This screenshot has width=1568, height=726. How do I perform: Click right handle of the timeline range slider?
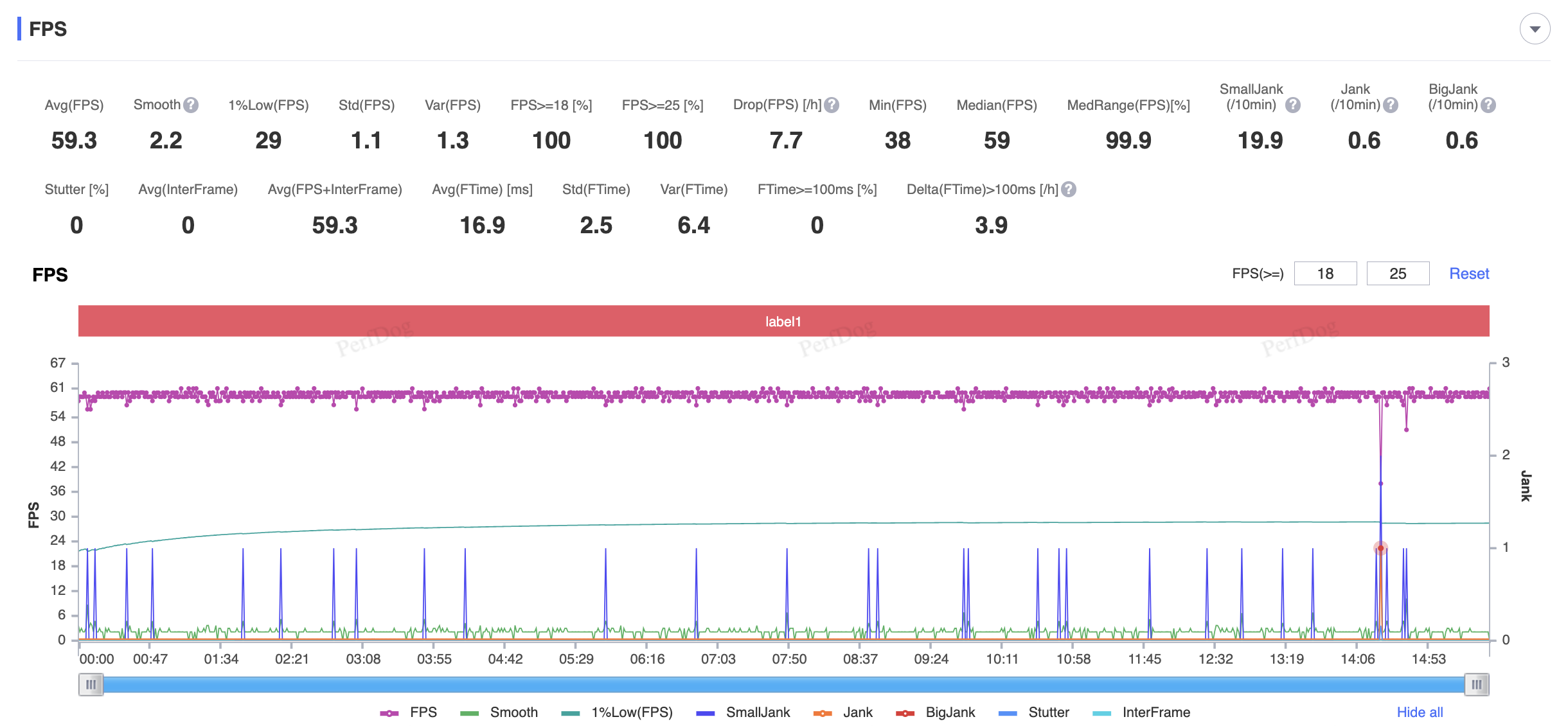[1477, 684]
